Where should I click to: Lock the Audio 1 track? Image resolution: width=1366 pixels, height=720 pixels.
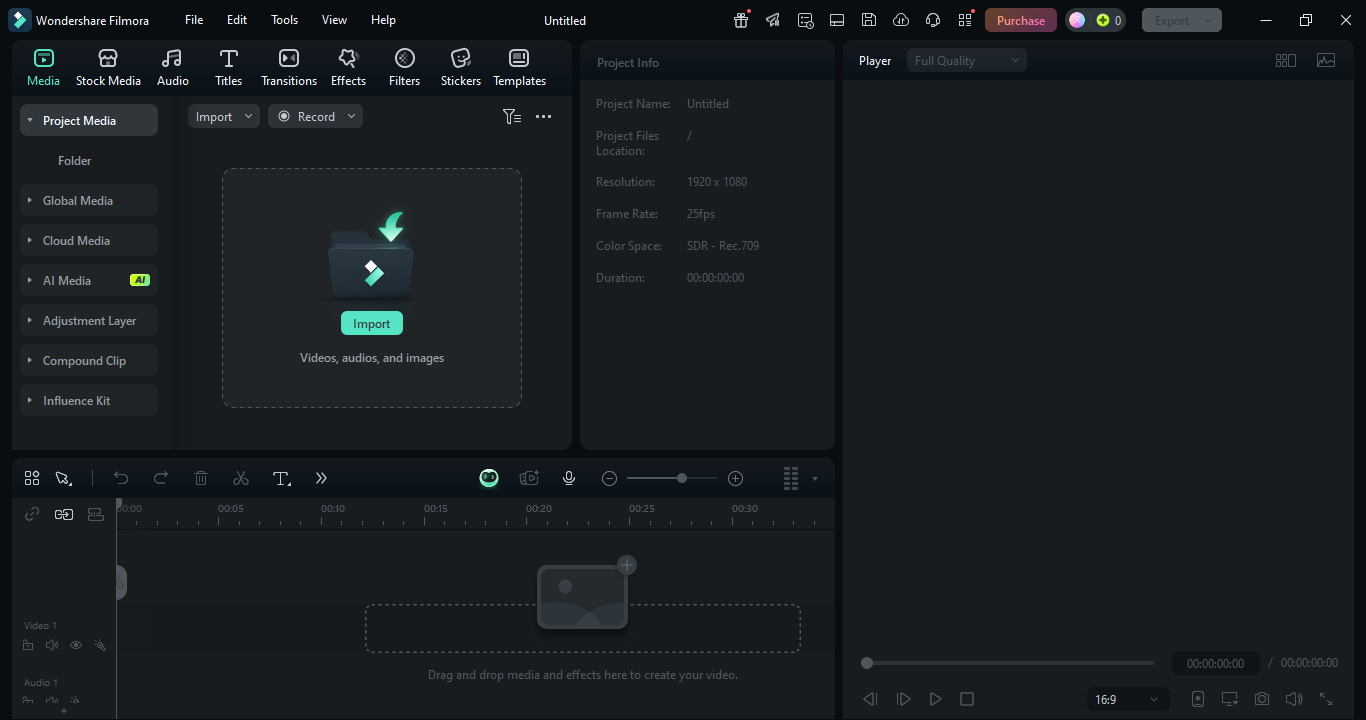[27, 701]
